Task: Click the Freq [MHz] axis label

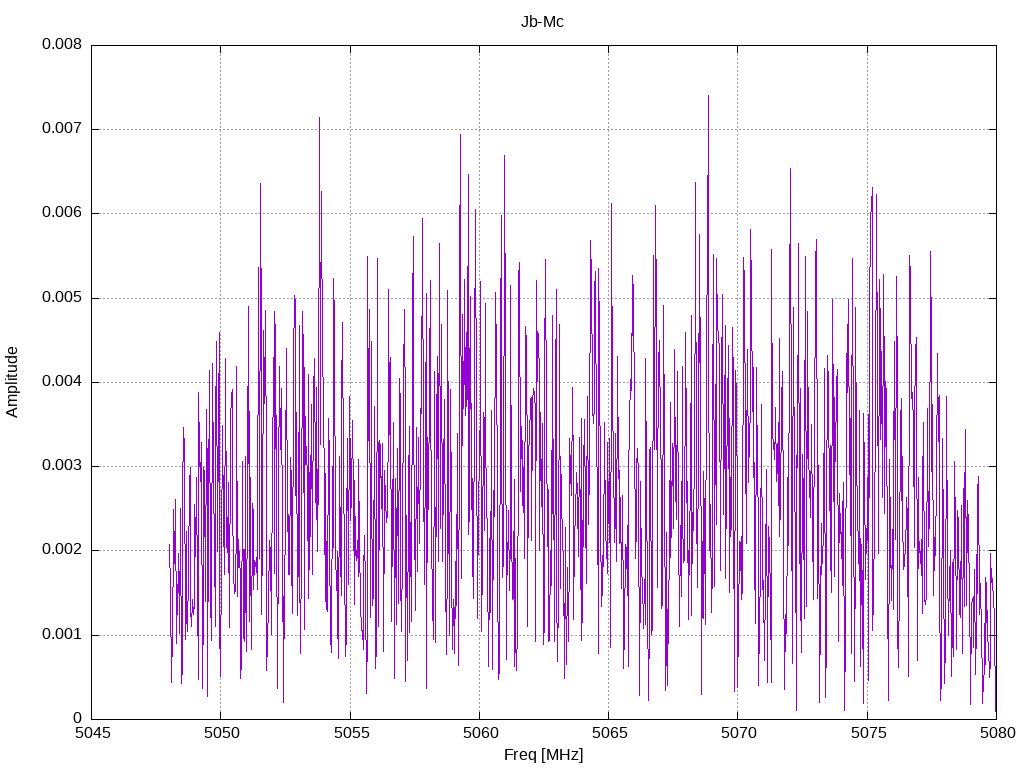Action: click(x=543, y=754)
